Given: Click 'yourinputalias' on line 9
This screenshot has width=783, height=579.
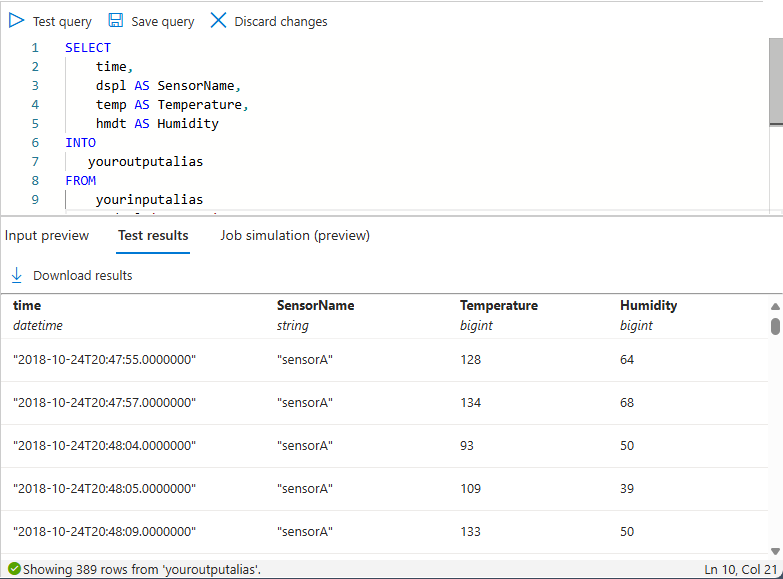Looking at the screenshot, I should pos(149,199).
